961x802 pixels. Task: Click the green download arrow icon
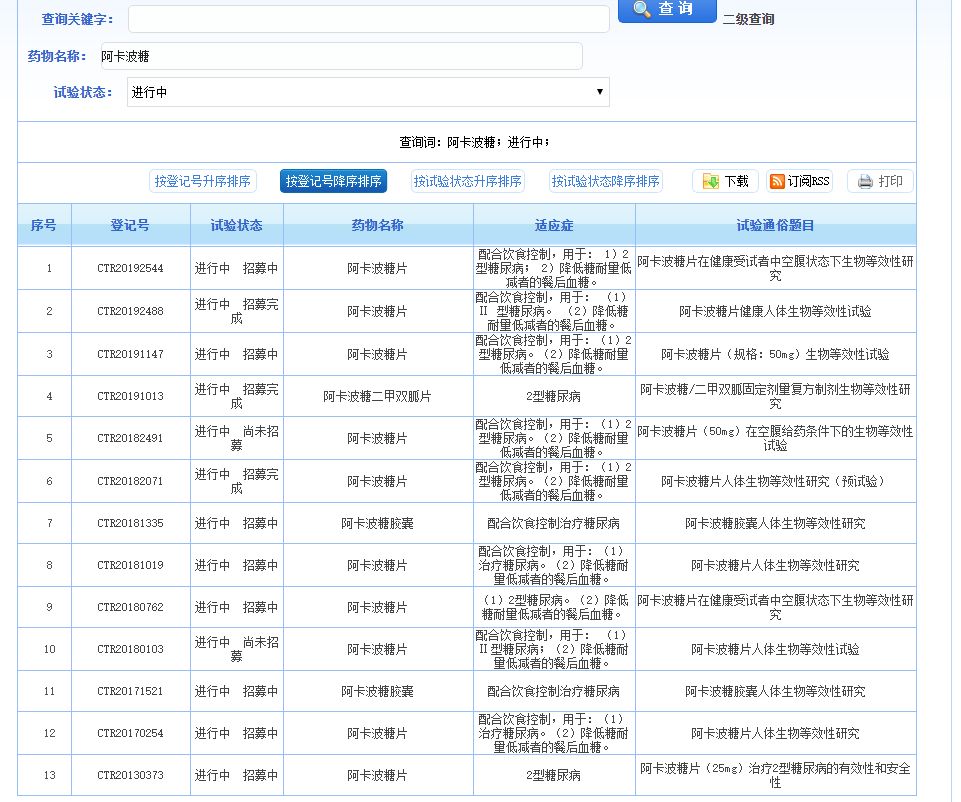[710, 181]
